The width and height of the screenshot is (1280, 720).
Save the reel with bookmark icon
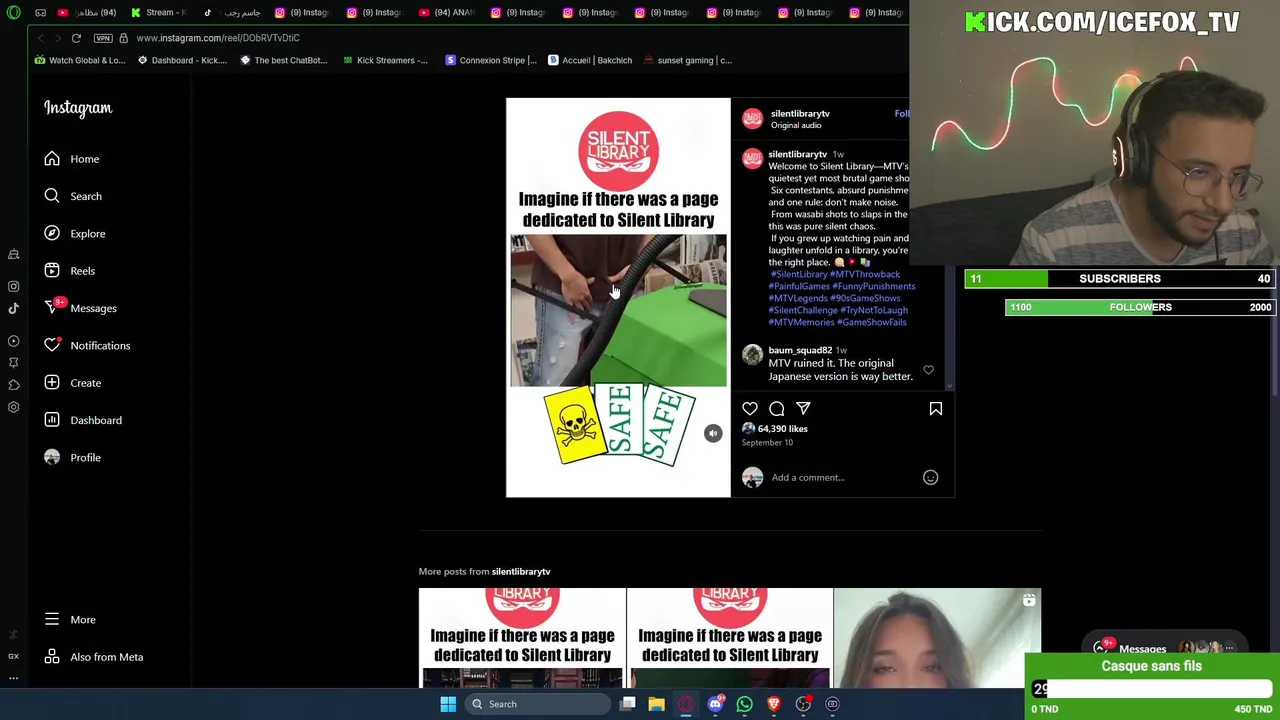pyautogui.click(x=936, y=408)
